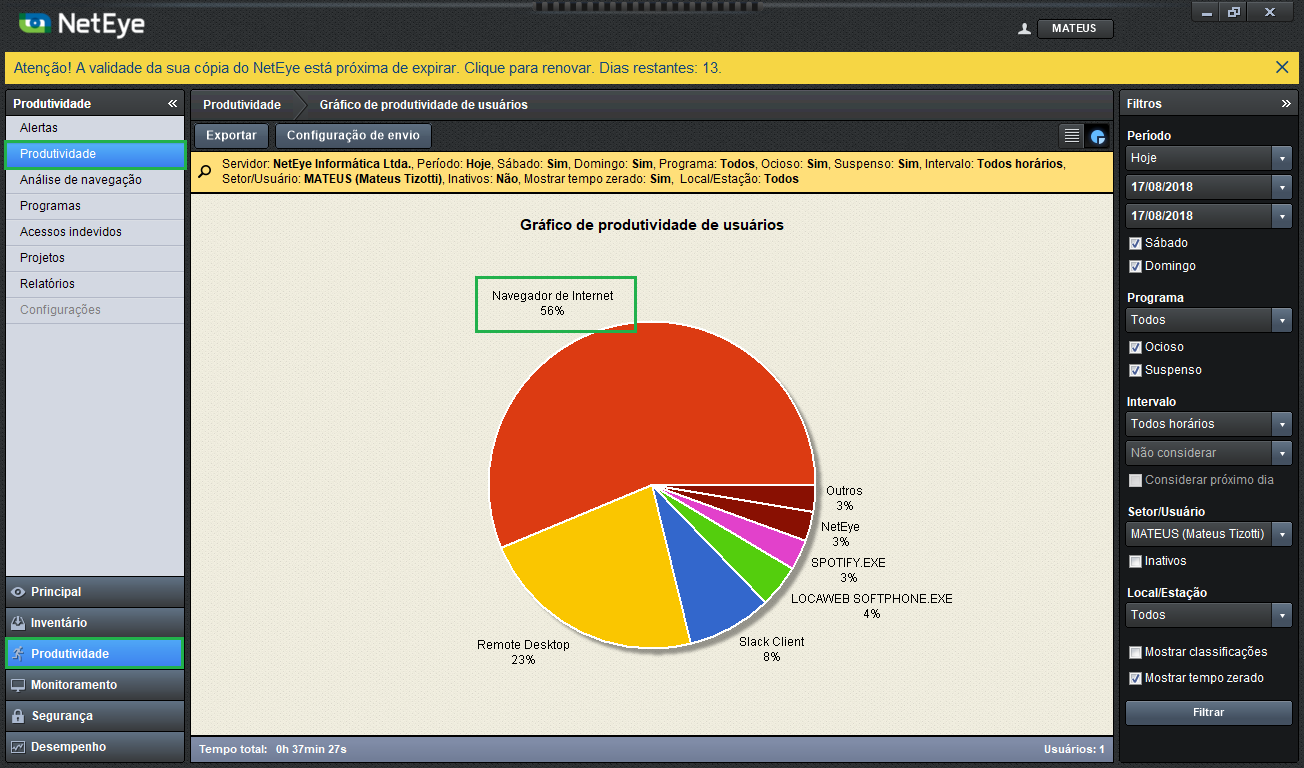Toggle the Ocioso checkbox
Screen dimensions: 1304x768
pos(1135,347)
